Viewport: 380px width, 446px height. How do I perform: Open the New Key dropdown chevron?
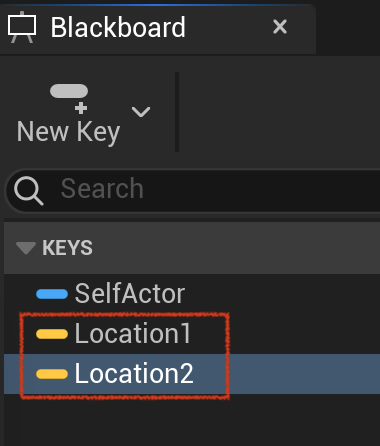[141, 112]
